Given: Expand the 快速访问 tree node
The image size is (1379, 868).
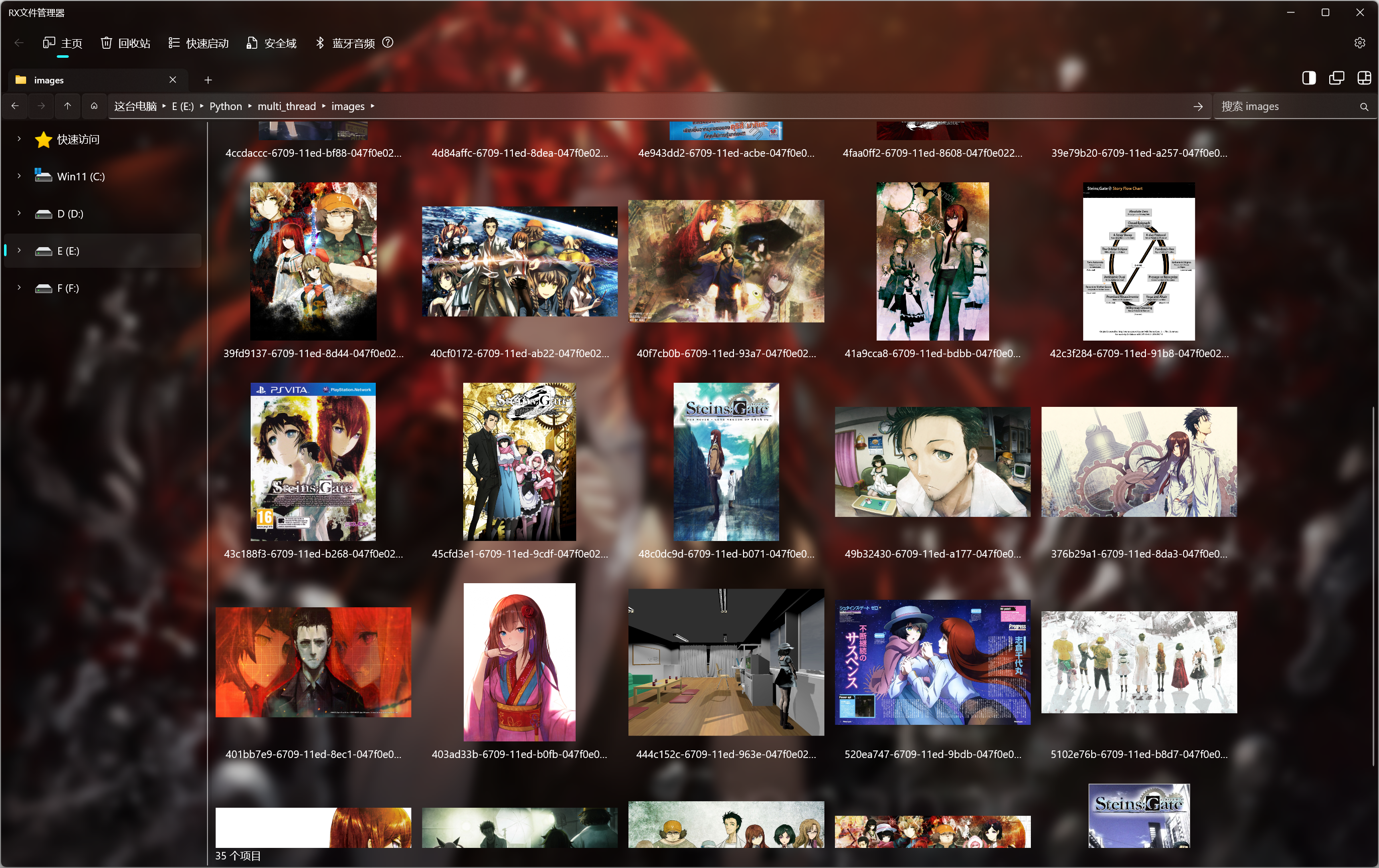Looking at the screenshot, I should click(19, 139).
